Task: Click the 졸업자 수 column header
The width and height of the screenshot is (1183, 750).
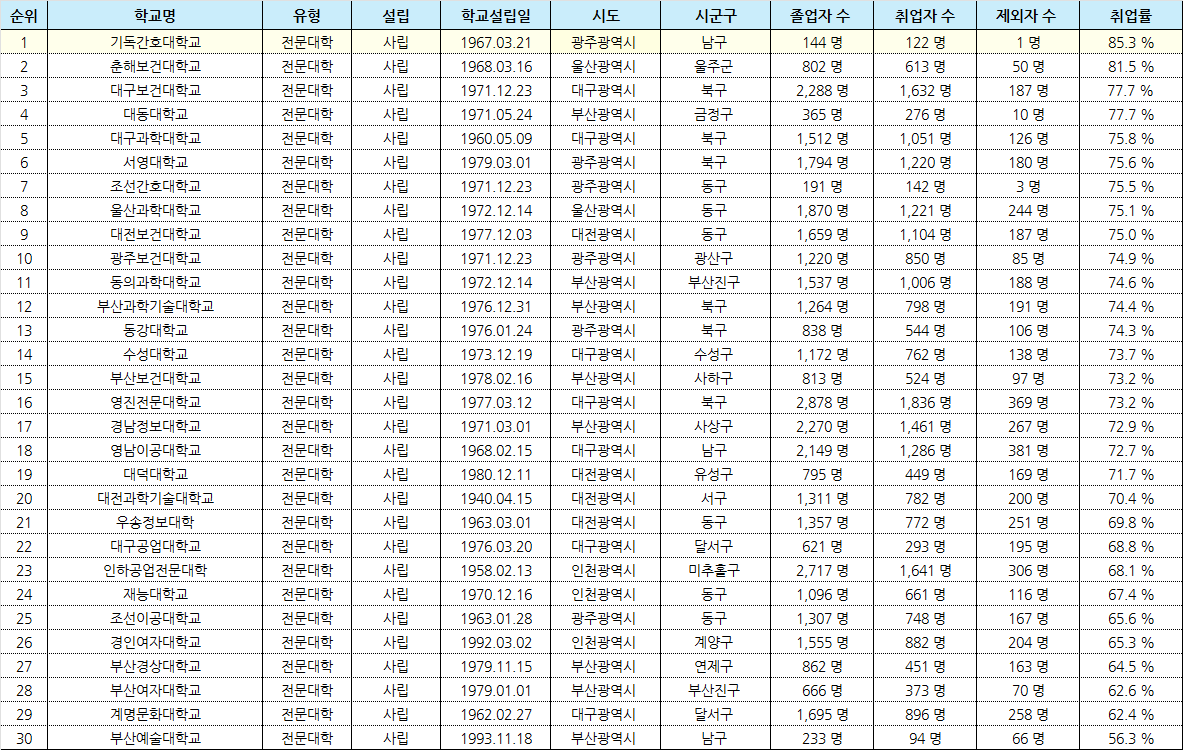Action: (822, 15)
